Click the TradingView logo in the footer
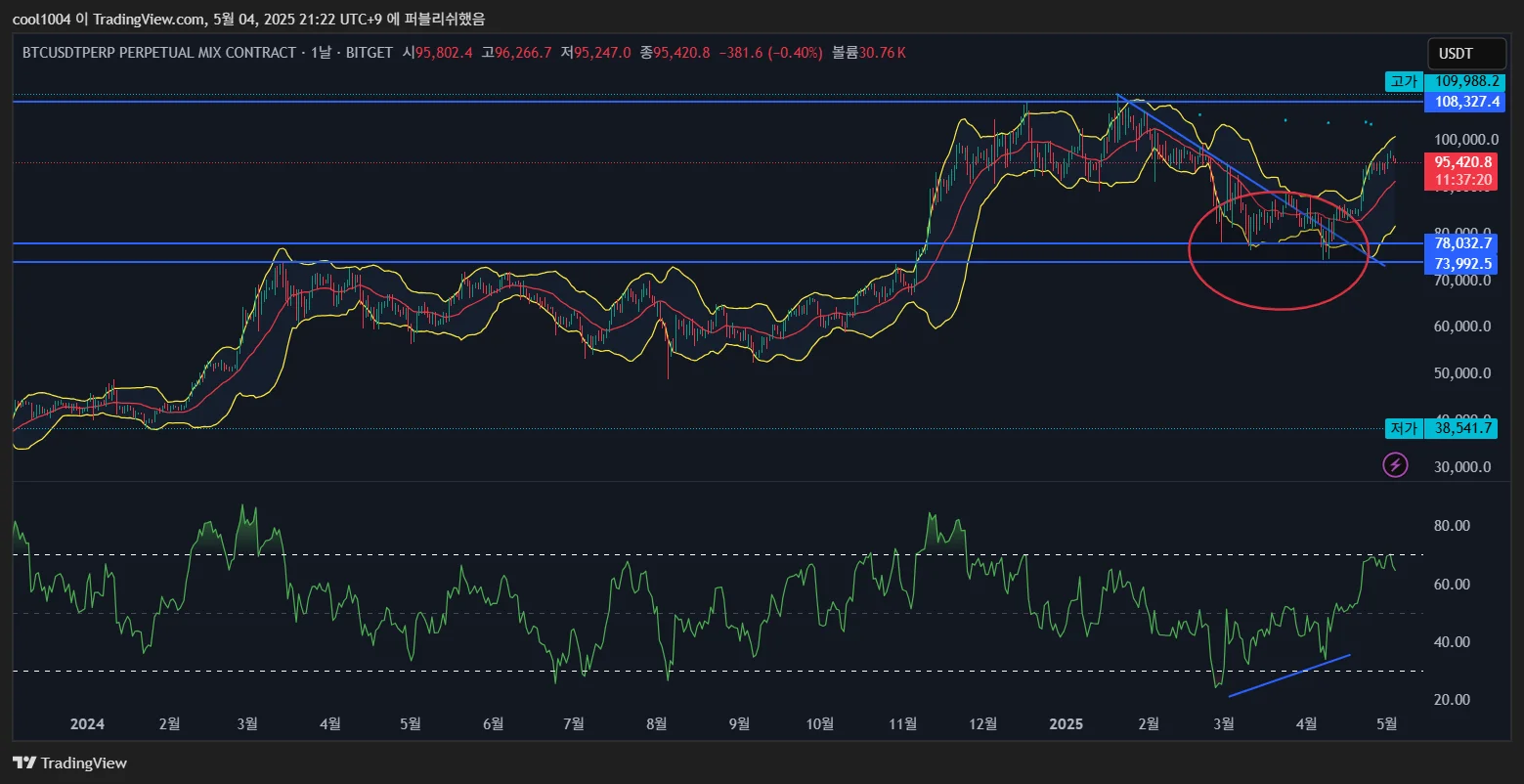This screenshot has height=784, width=1524. [69, 762]
